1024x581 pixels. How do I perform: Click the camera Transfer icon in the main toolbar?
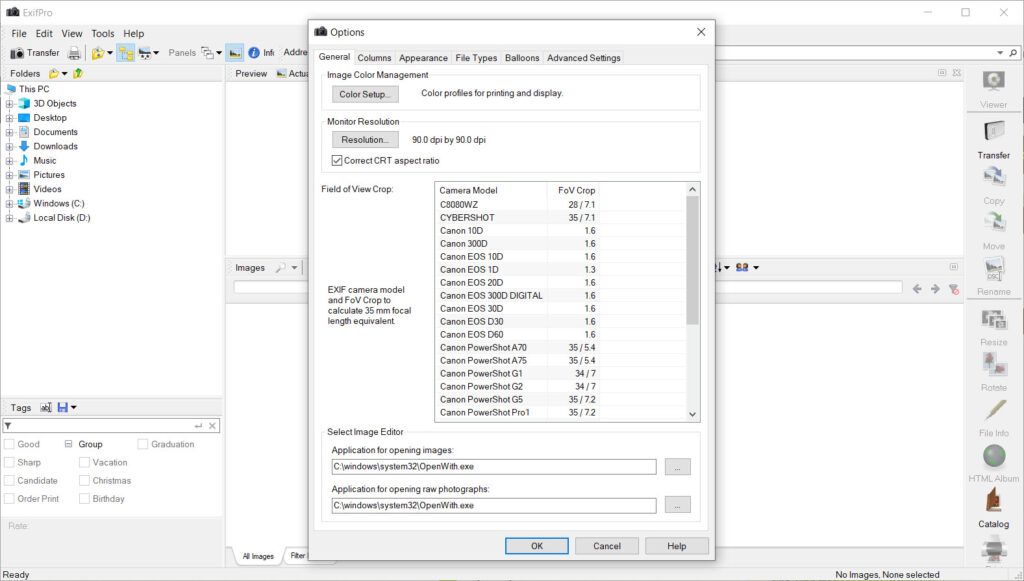coord(17,53)
